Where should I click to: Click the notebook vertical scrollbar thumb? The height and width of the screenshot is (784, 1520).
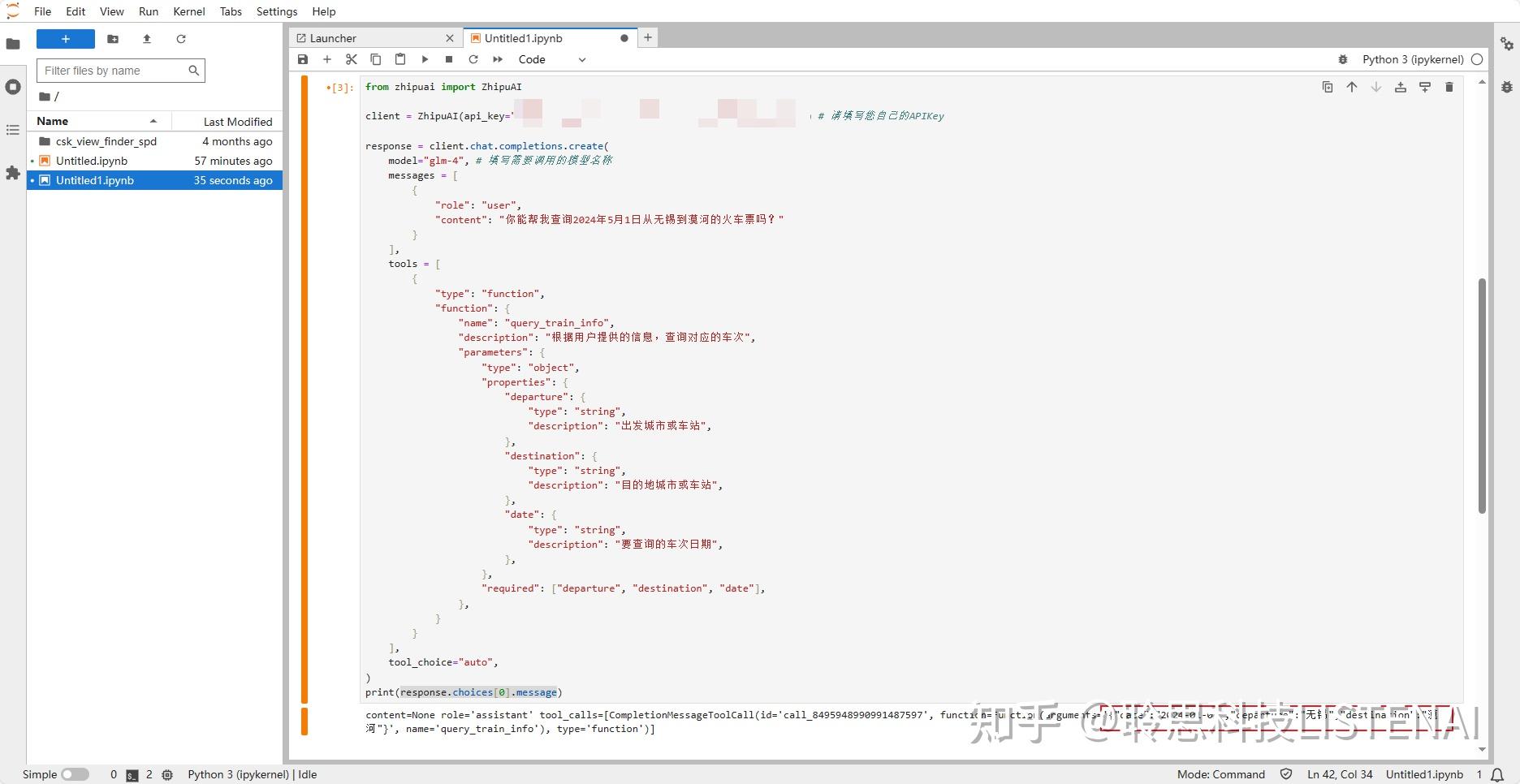click(1482, 395)
